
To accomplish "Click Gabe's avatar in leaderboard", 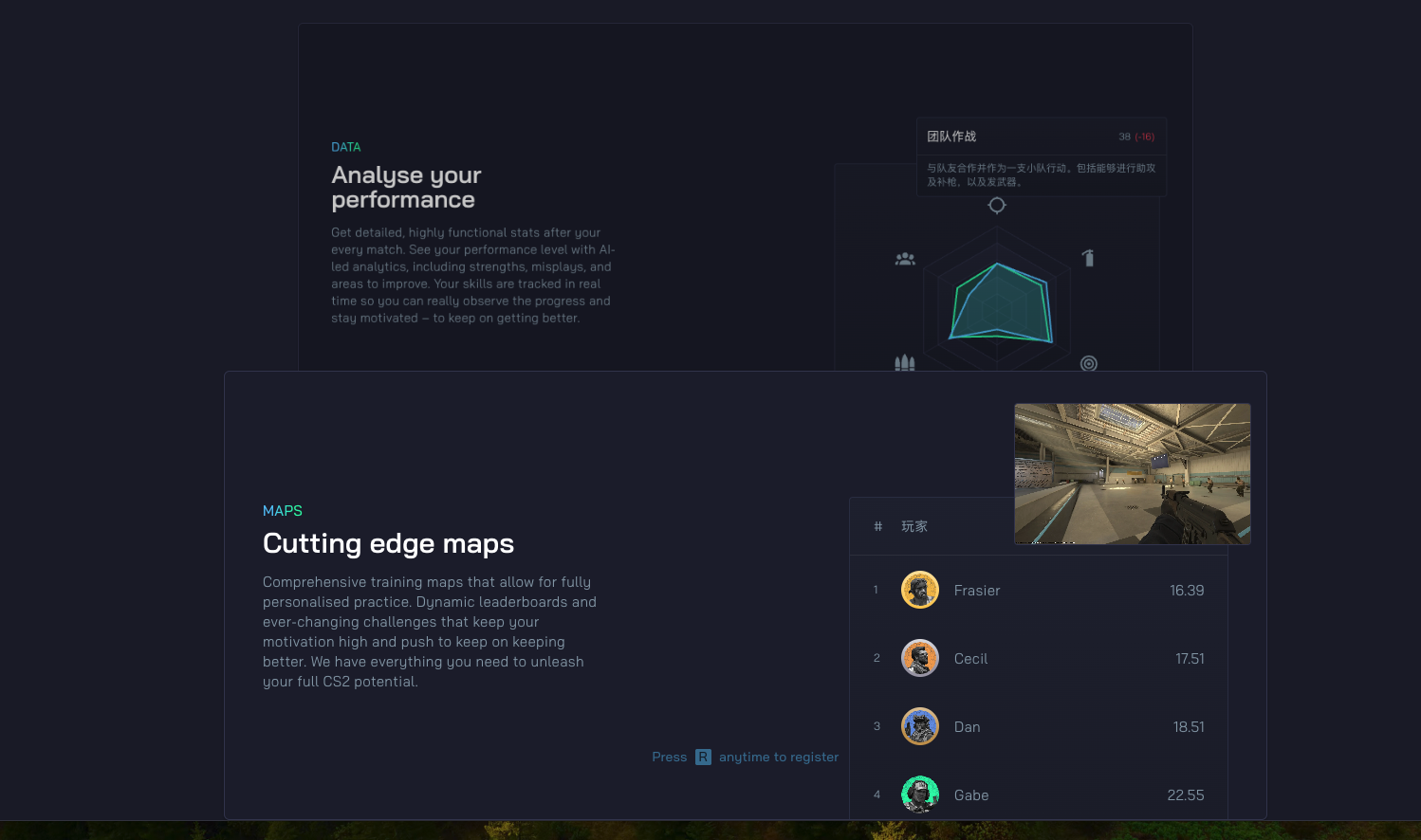I will [920, 794].
